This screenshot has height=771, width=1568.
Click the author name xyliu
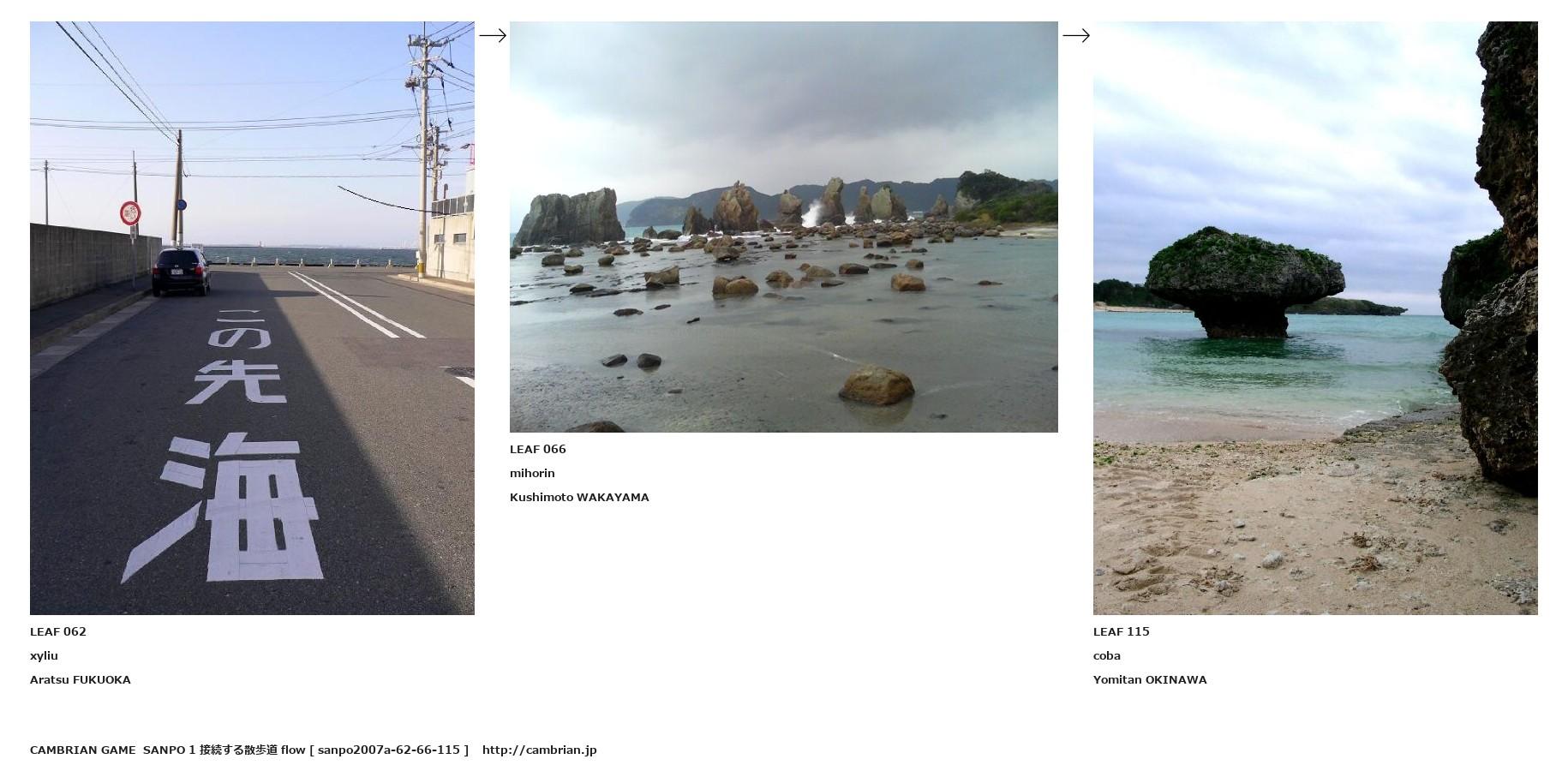click(x=44, y=655)
